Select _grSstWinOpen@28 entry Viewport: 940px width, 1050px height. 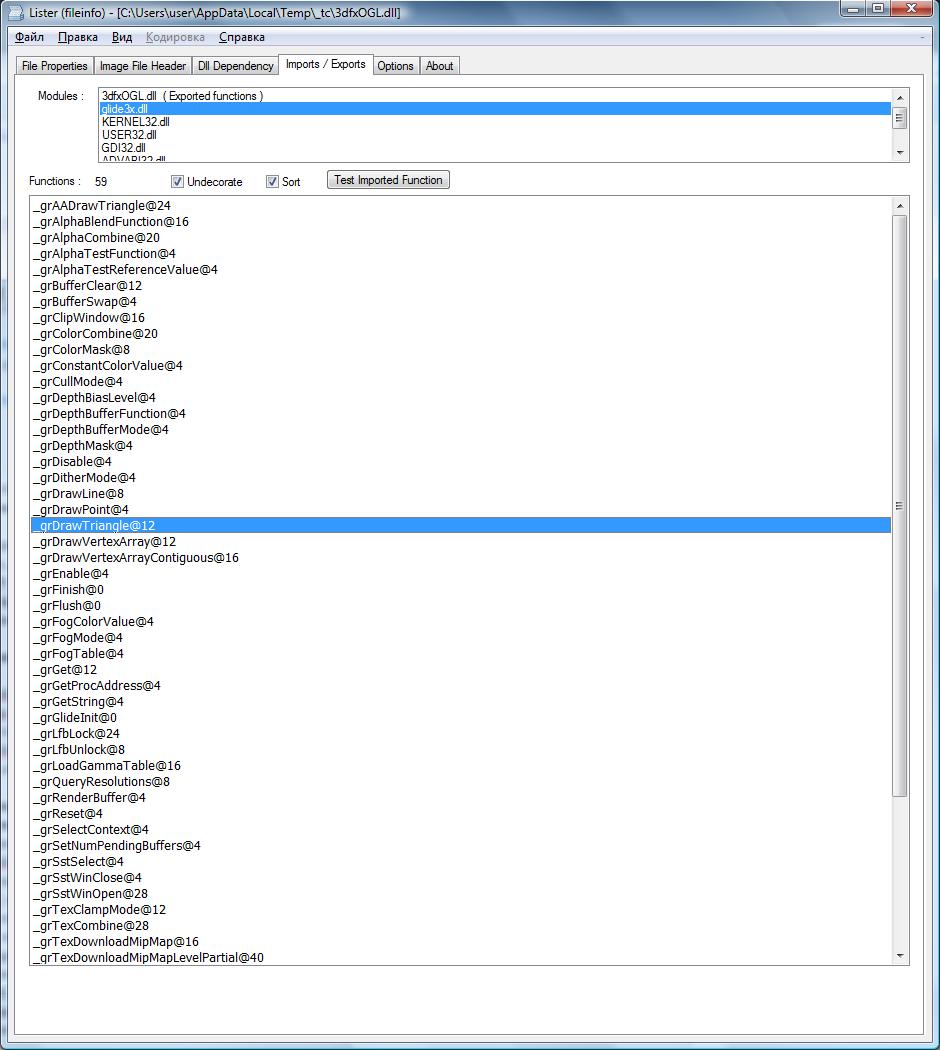[461, 894]
